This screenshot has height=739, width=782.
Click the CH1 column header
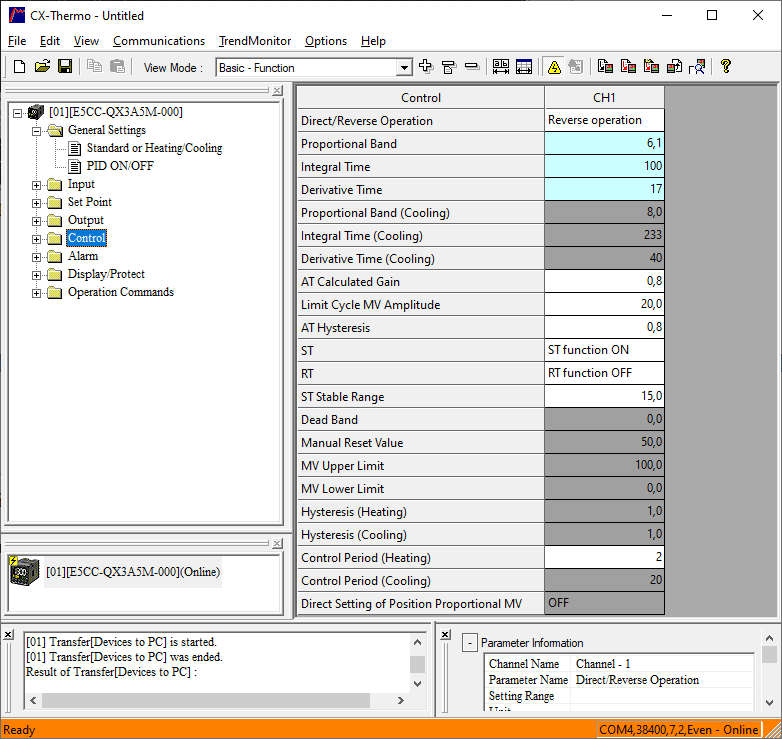[604, 97]
